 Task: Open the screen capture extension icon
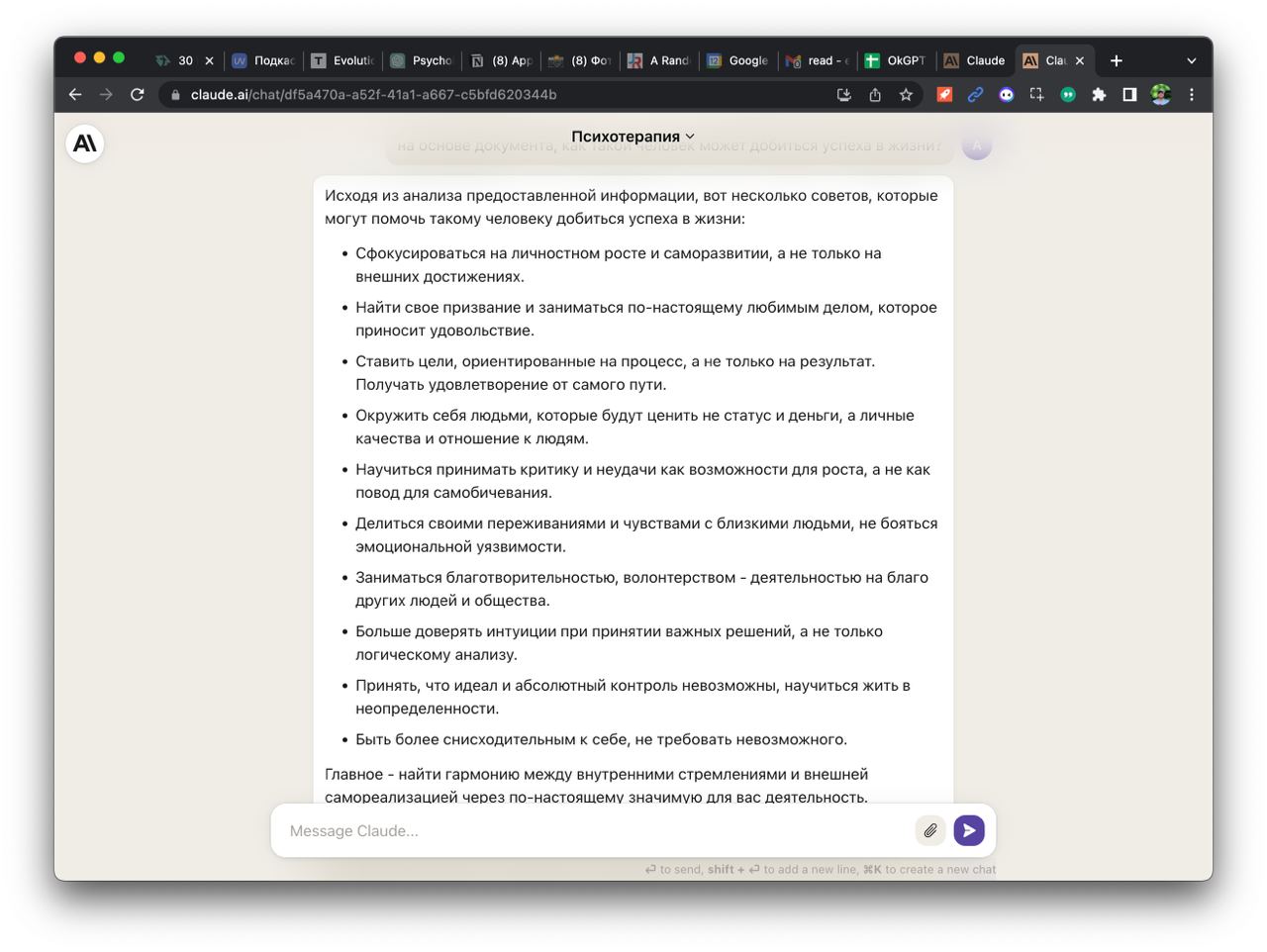(x=1036, y=94)
